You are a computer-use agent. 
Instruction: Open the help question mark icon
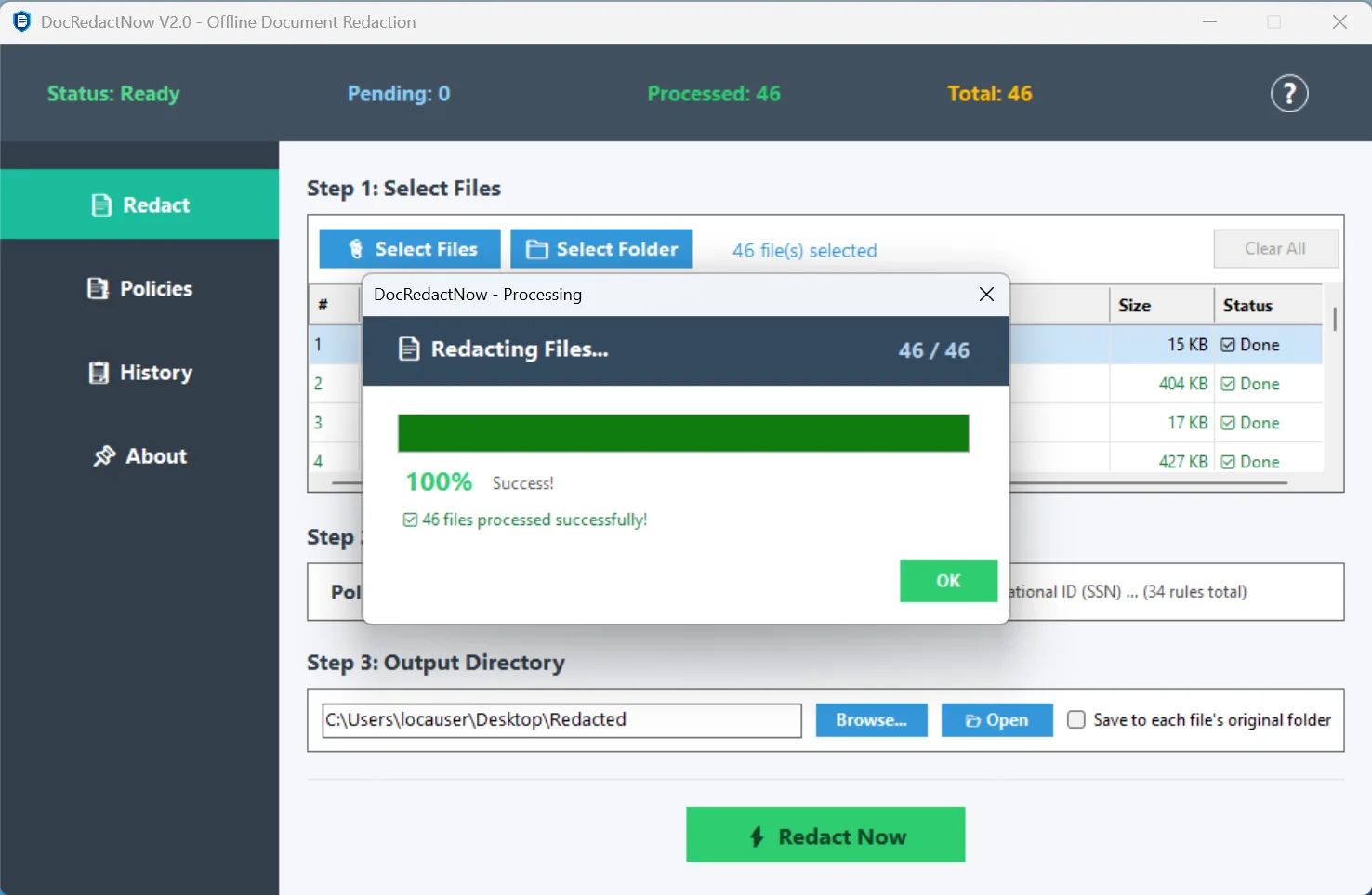point(1289,94)
